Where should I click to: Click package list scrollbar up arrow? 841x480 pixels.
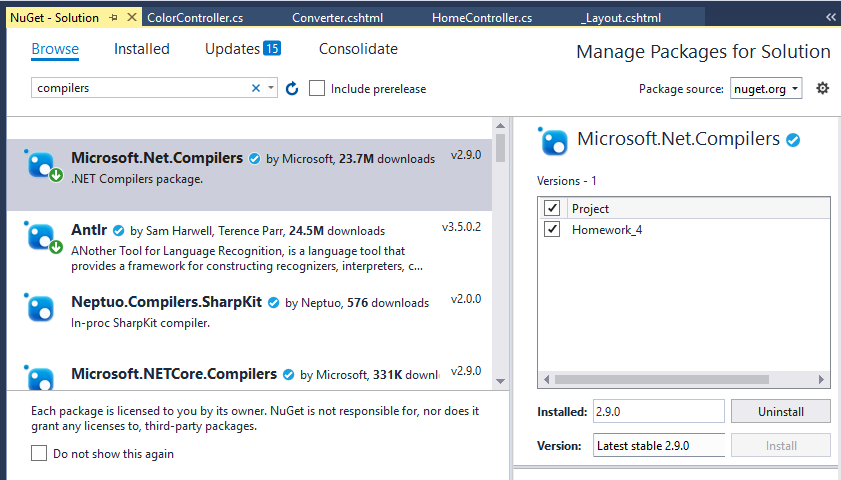tap(500, 125)
